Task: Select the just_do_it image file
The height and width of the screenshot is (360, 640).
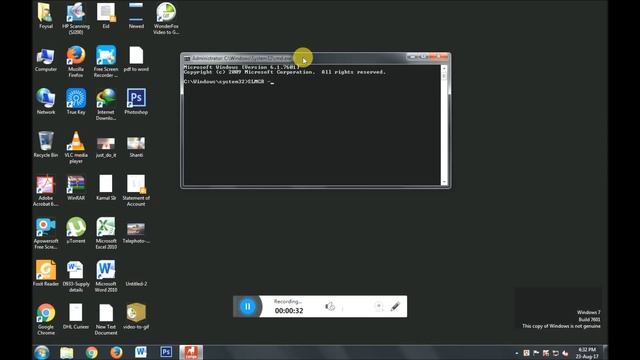Action: pos(106,147)
